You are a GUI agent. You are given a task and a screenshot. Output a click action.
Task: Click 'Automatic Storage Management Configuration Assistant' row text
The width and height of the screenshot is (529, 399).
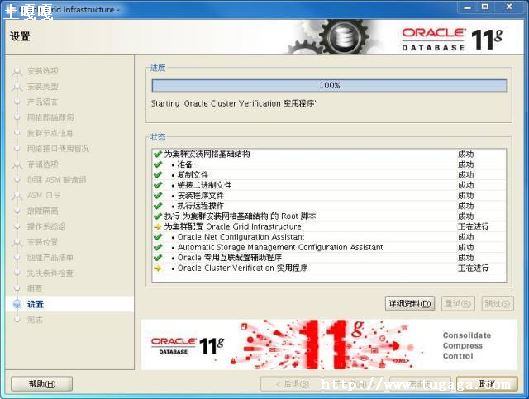click(280, 248)
